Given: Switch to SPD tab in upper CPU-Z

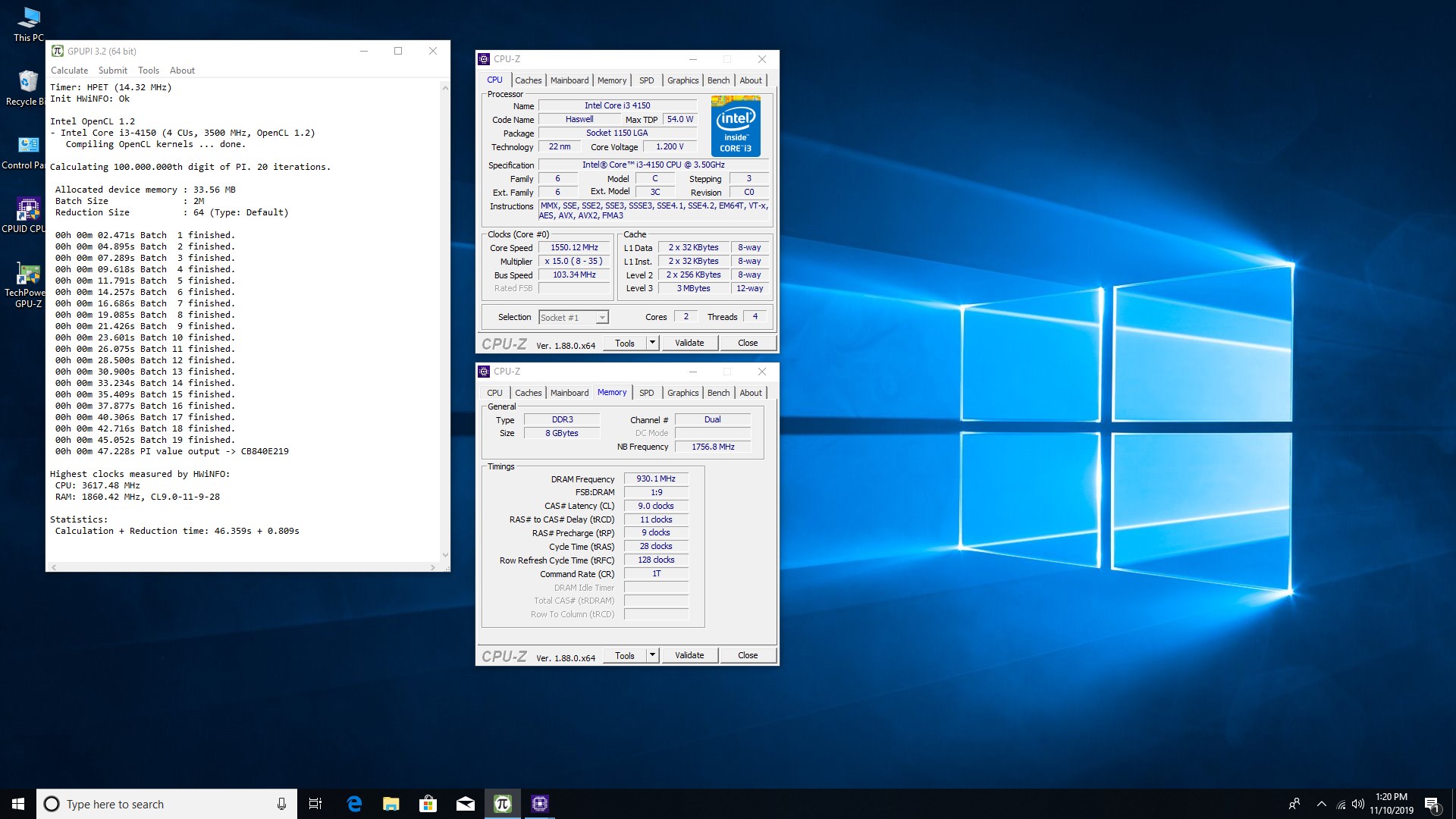Looking at the screenshot, I should [646, 80].
